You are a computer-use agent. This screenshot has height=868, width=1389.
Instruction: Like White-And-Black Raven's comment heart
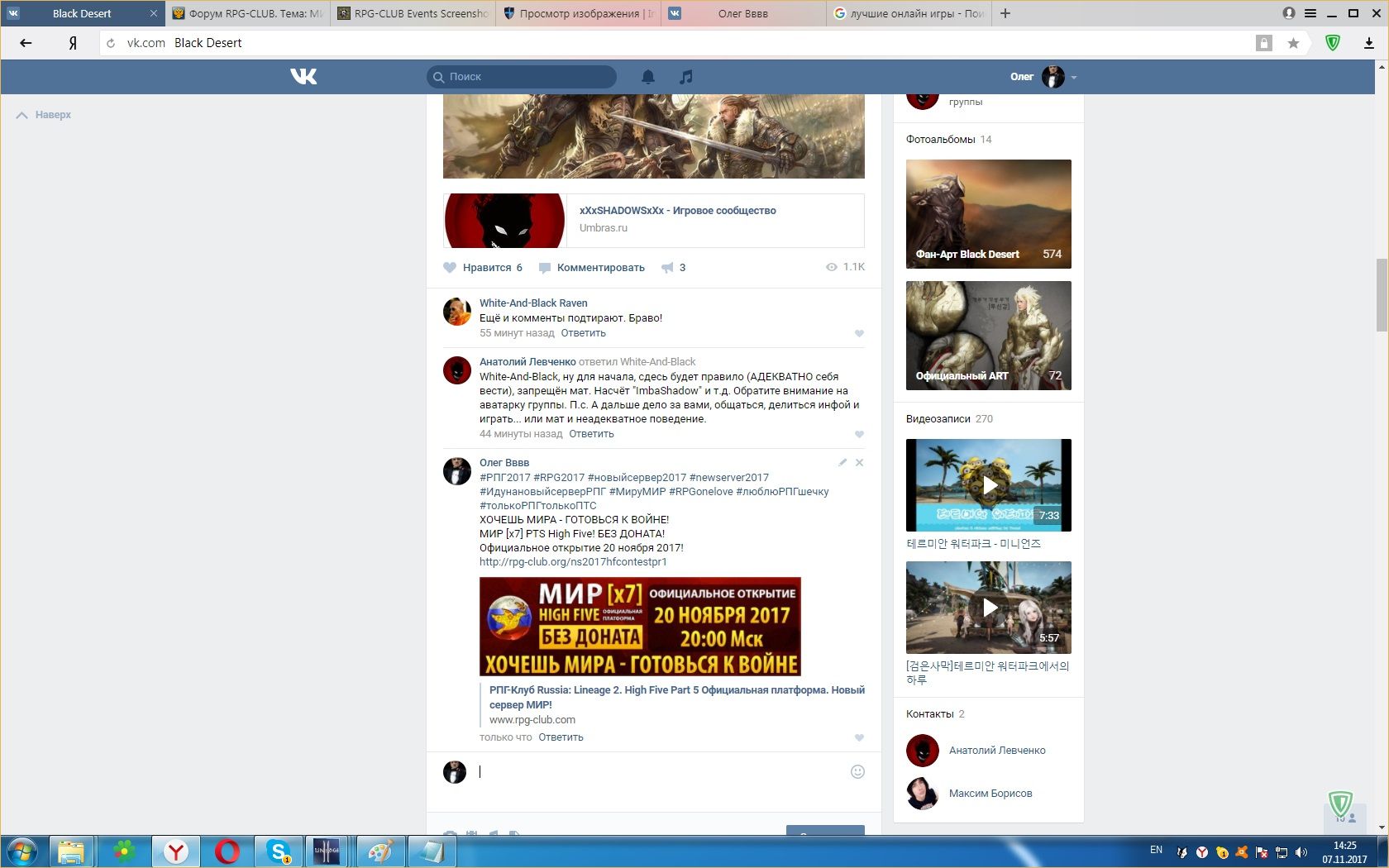pos(859,334)
